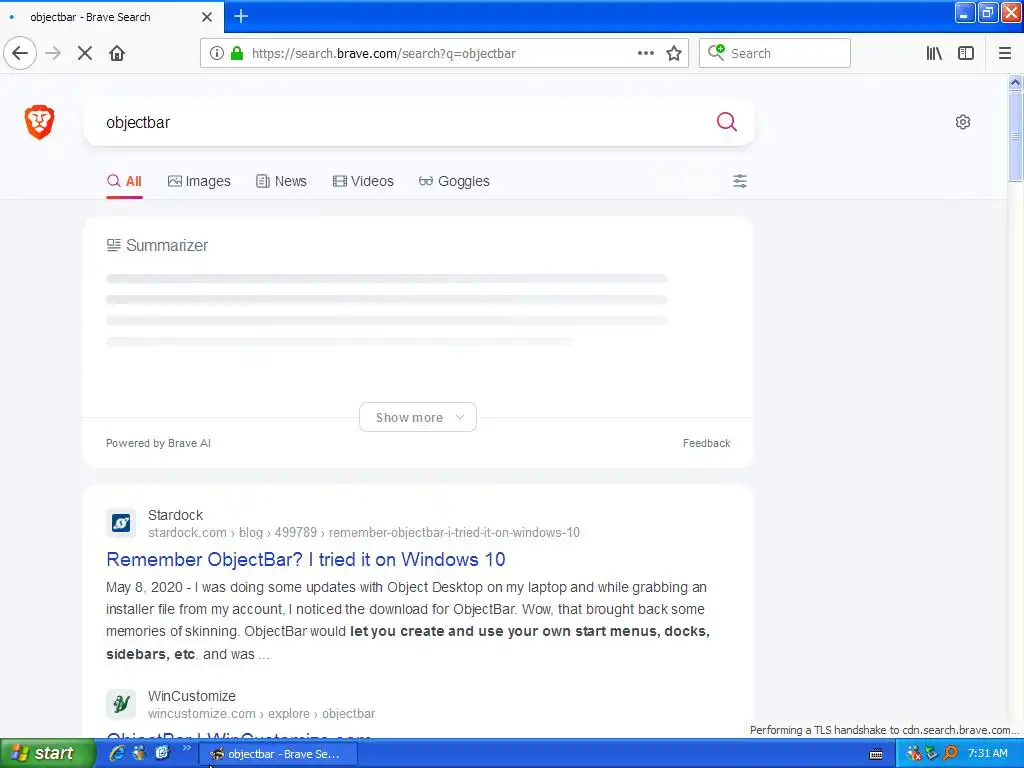
Task: Switch to the Images tab
Action: pos(199,181)
